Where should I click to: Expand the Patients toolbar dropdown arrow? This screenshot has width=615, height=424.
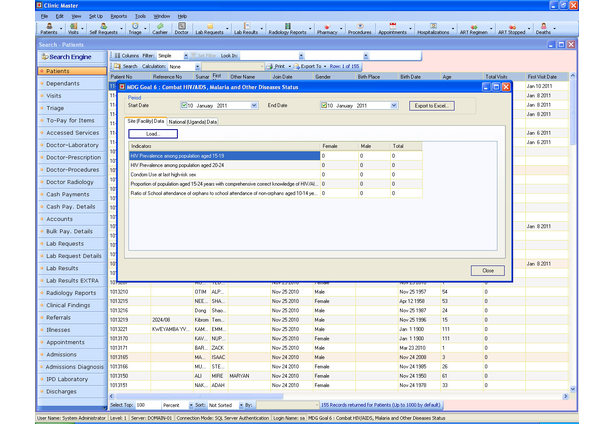pyautogui.click(x=61, y=29)
